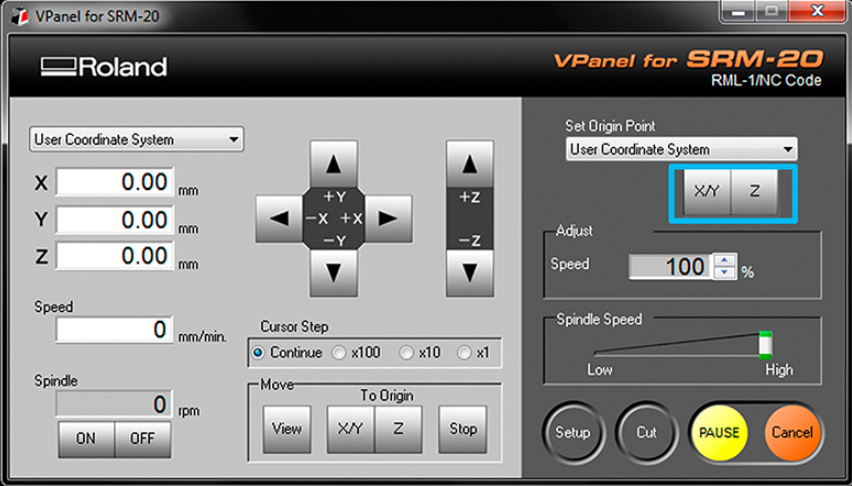The image size is (852, 486).
Task: Click the Spindle Speed slider handle
Action: pyautogui.click(x=765, y=345)
